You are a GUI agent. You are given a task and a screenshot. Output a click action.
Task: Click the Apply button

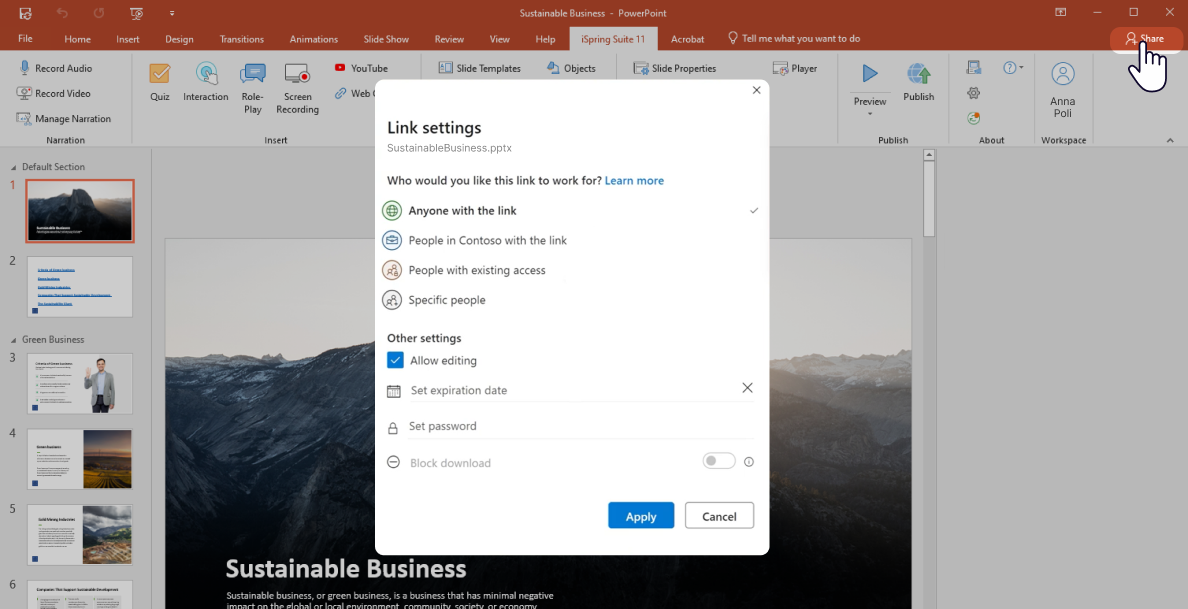pyautogui.click(x=641, y=516)
